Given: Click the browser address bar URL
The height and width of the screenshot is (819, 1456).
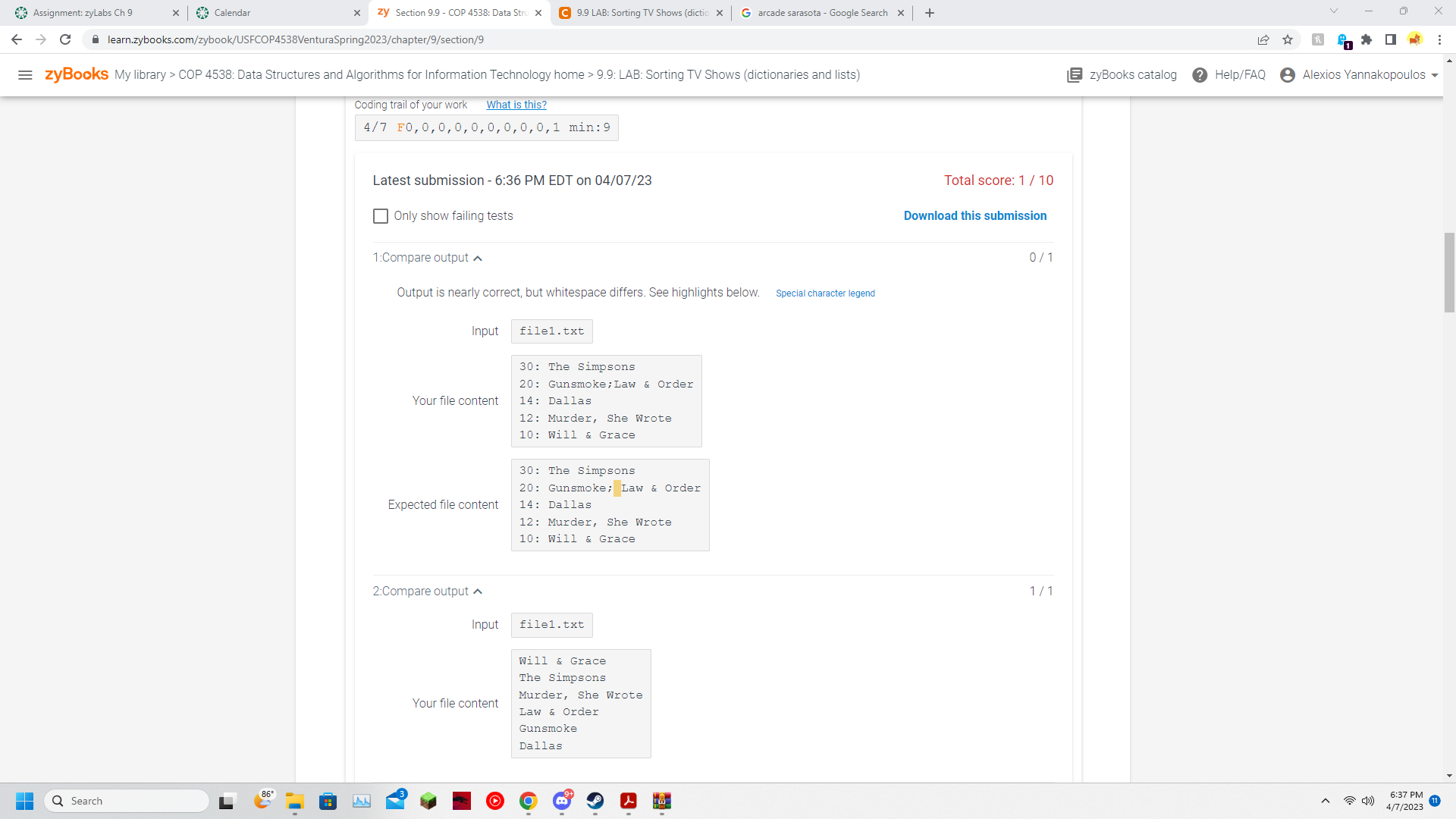Looking at the screenshot, I should point(296,39).
